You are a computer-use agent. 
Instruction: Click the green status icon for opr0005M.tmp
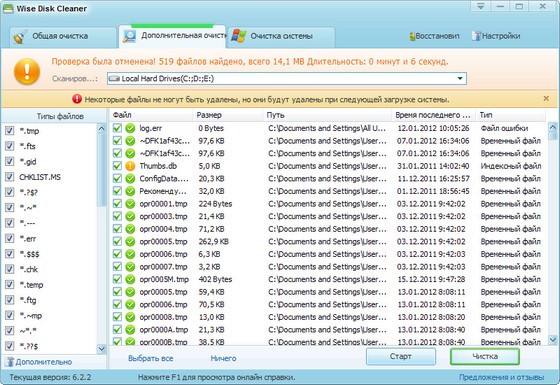(x=130, y=279)
